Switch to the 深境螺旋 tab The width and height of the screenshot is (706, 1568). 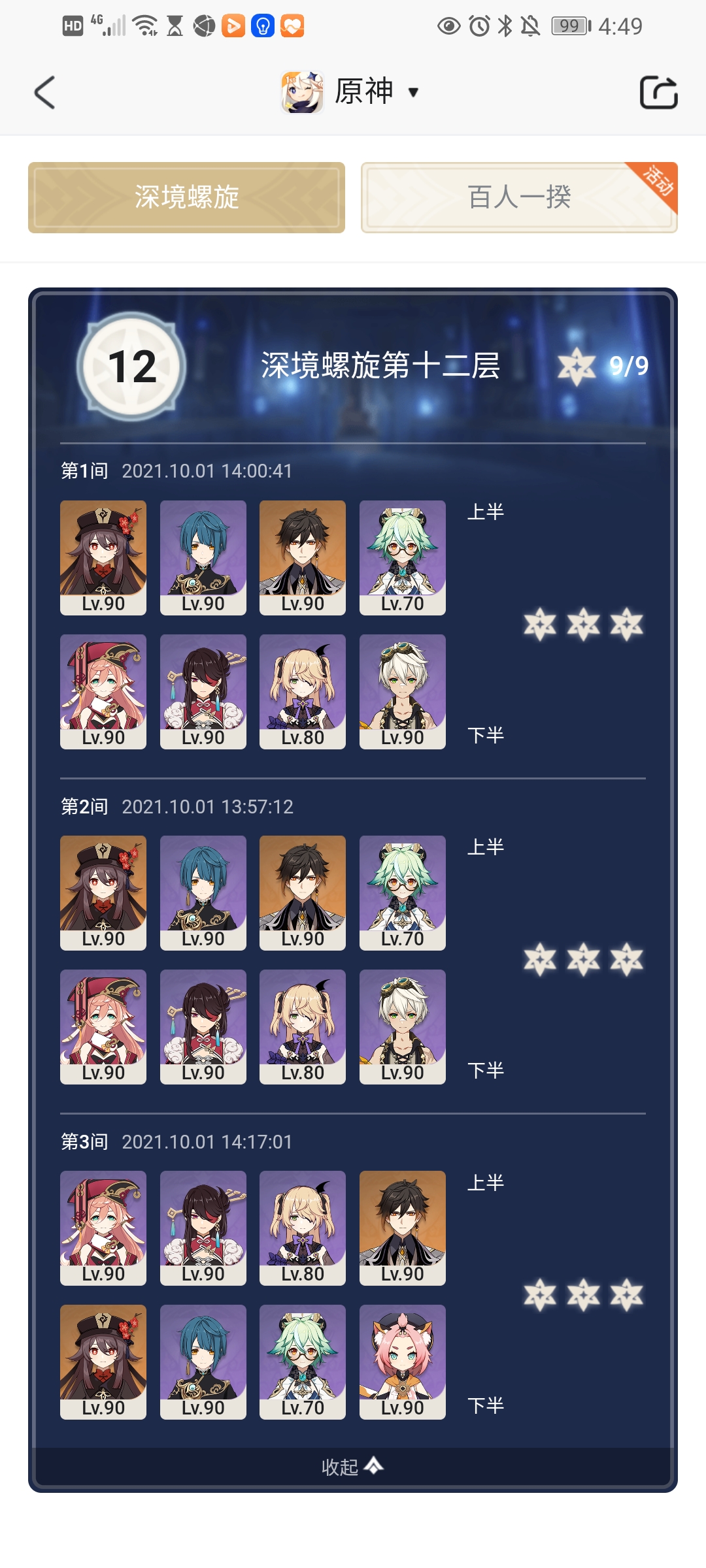coord(186,197)
